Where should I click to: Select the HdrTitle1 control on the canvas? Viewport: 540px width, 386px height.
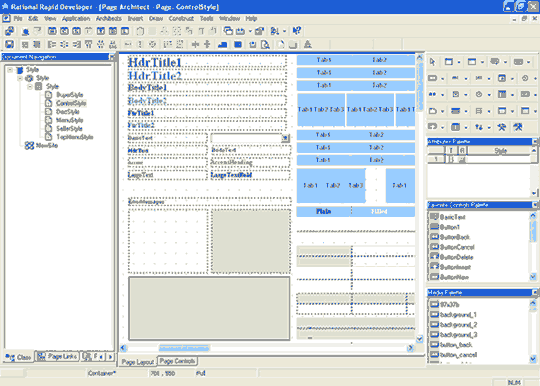tap(207, 62)
